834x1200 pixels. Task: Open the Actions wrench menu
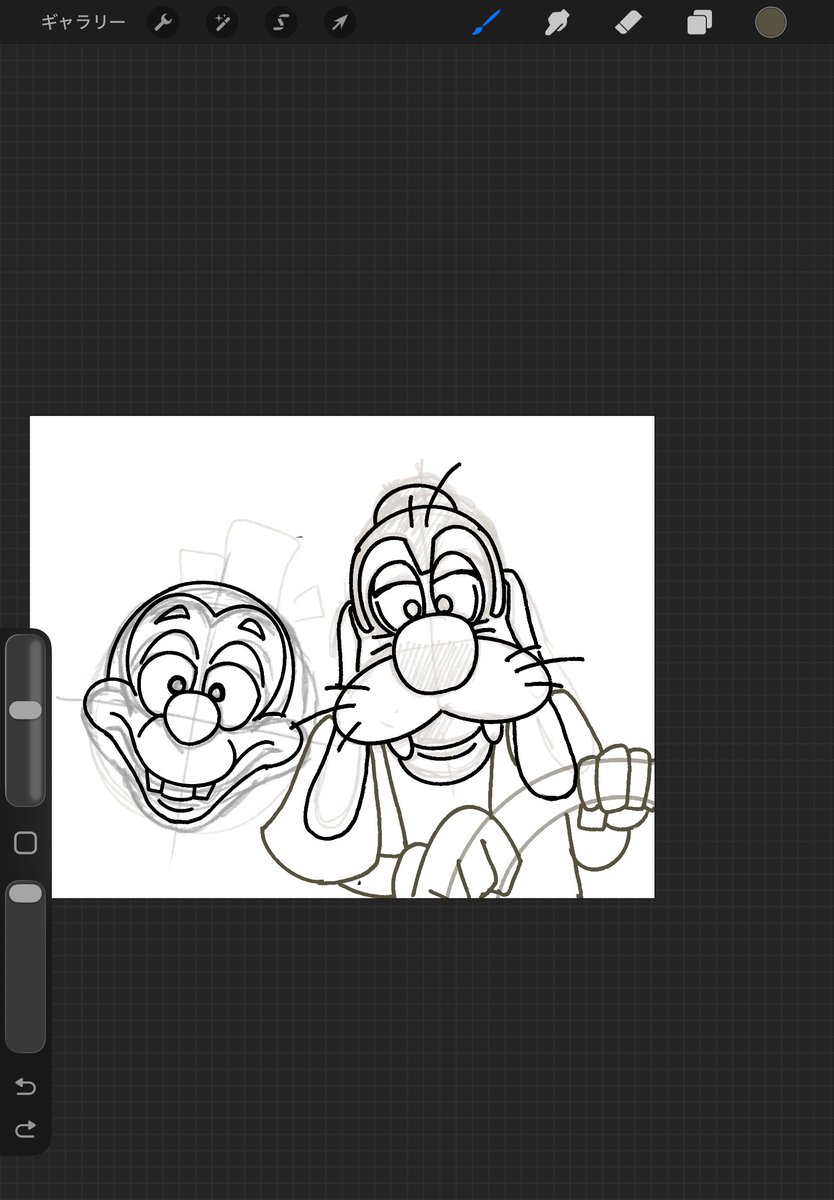(163, 22)
